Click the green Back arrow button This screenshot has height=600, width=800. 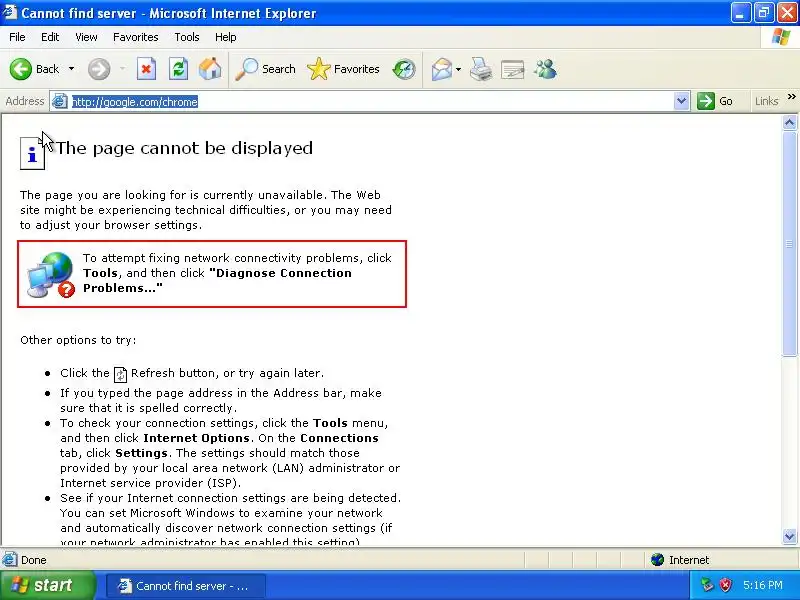click(21, 69)
